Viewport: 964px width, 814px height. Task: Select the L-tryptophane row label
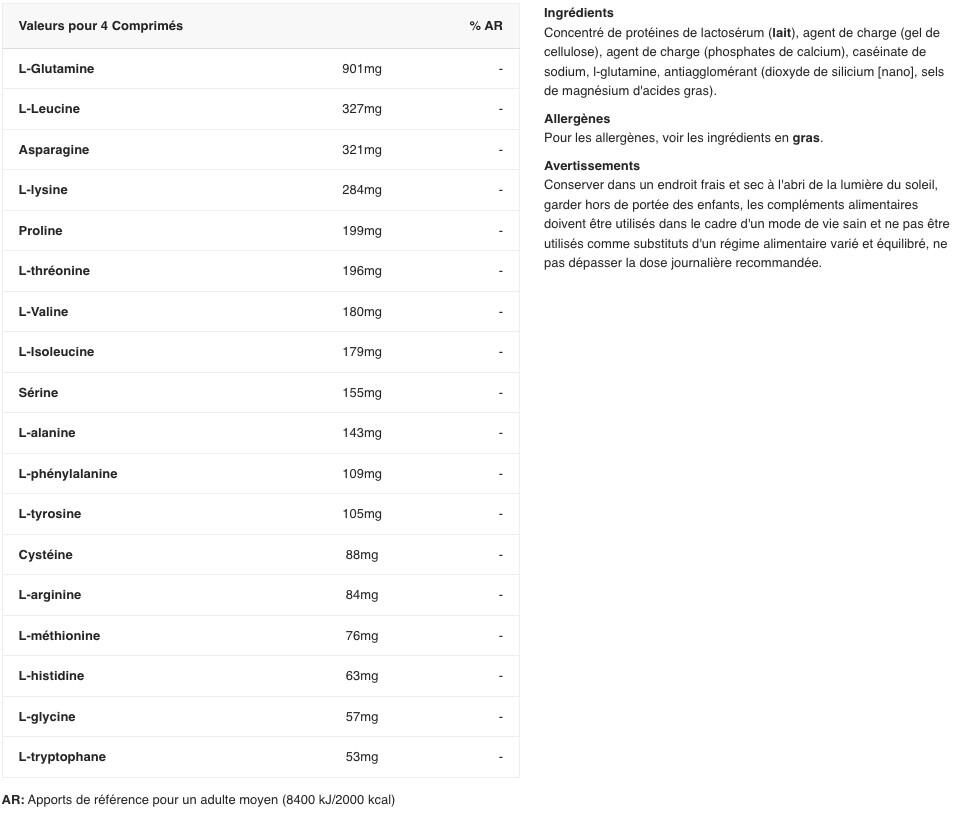click(62, 757)
